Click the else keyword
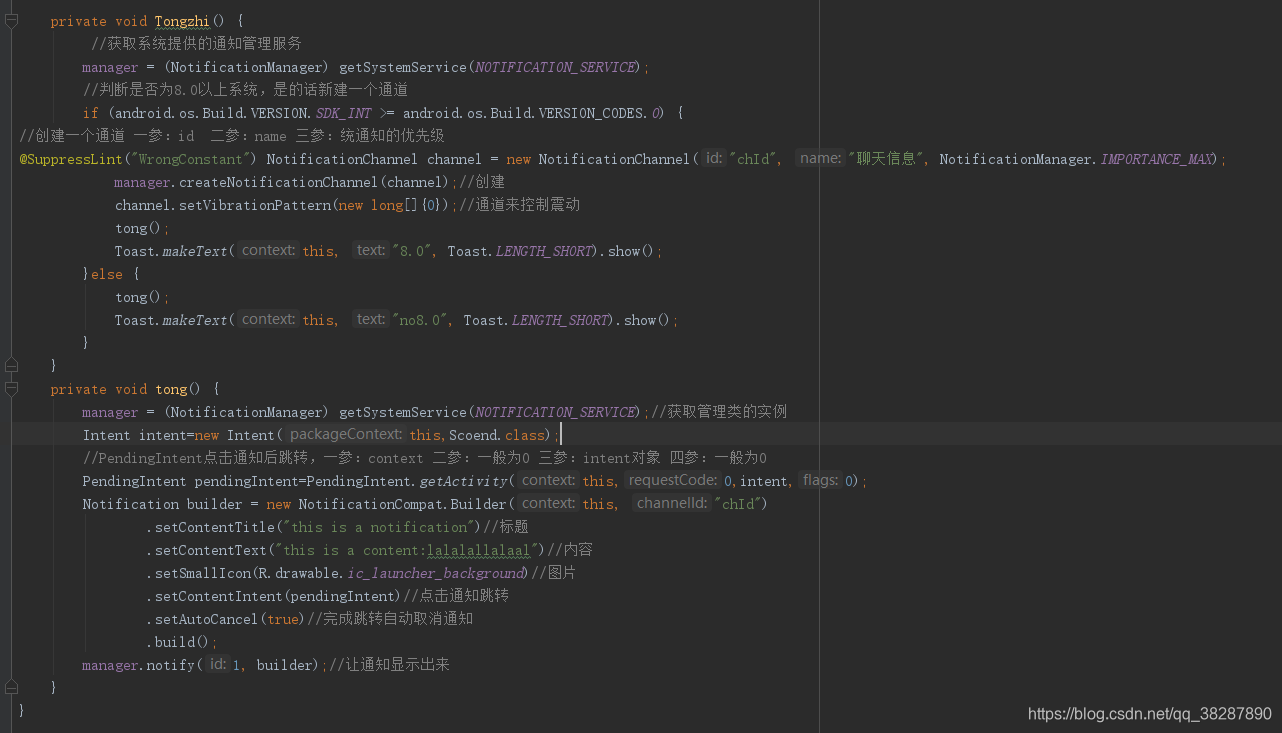 tap(107, 274)
